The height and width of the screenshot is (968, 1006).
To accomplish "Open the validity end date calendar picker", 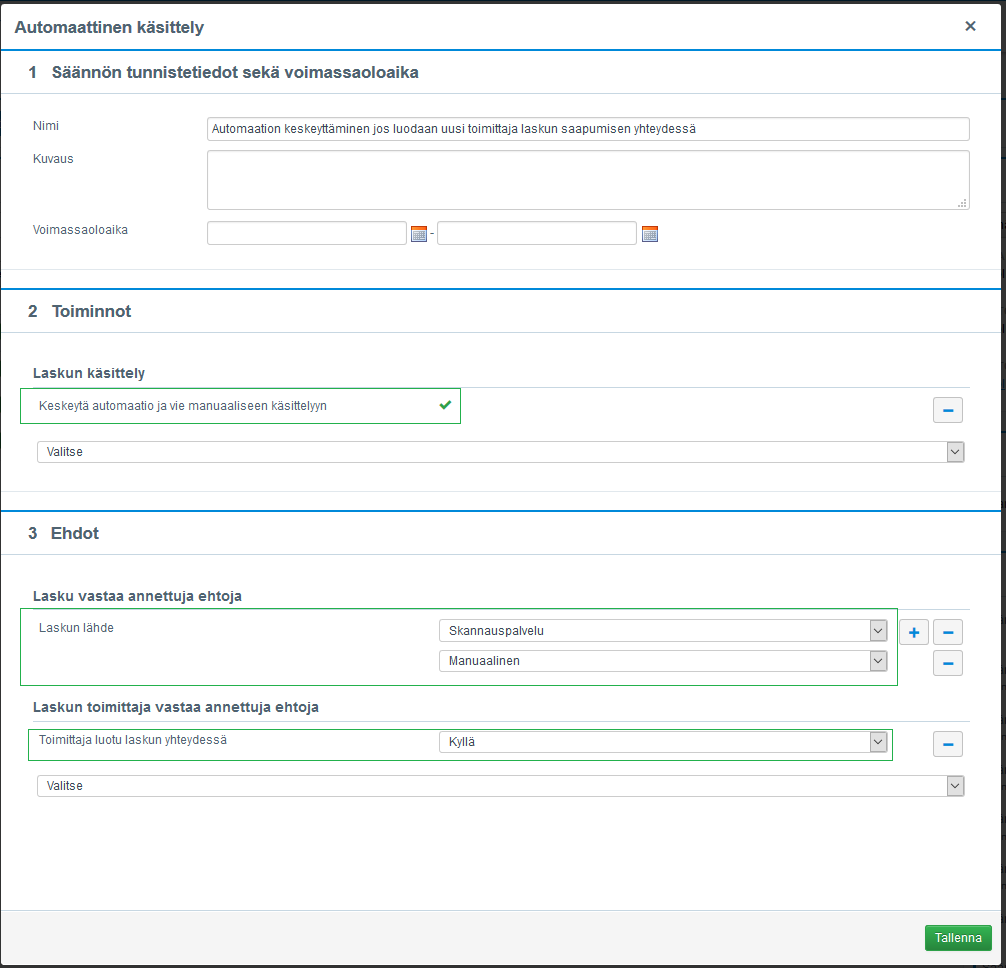I will point(650,234).
